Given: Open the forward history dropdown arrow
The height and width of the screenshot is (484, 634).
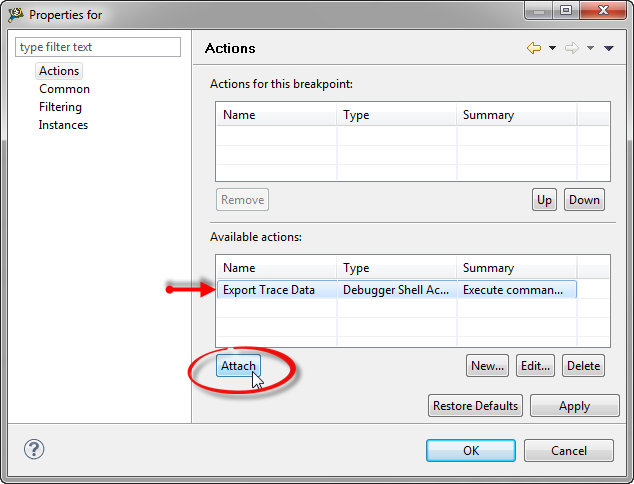Looking at the screenshot, I should point(591,48).
